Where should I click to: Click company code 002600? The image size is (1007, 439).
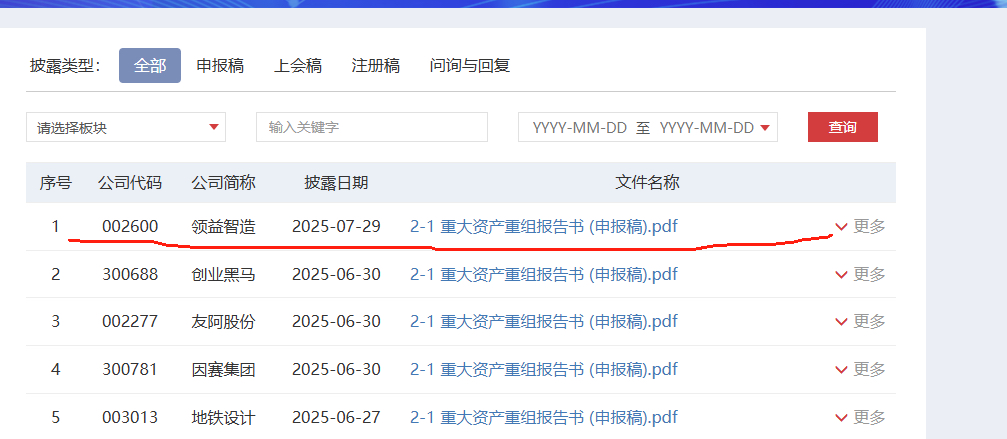coord(130,227)
